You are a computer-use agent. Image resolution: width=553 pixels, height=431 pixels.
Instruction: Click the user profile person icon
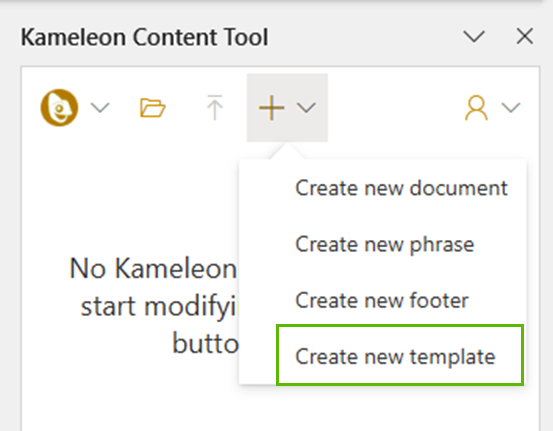(476, 108)
